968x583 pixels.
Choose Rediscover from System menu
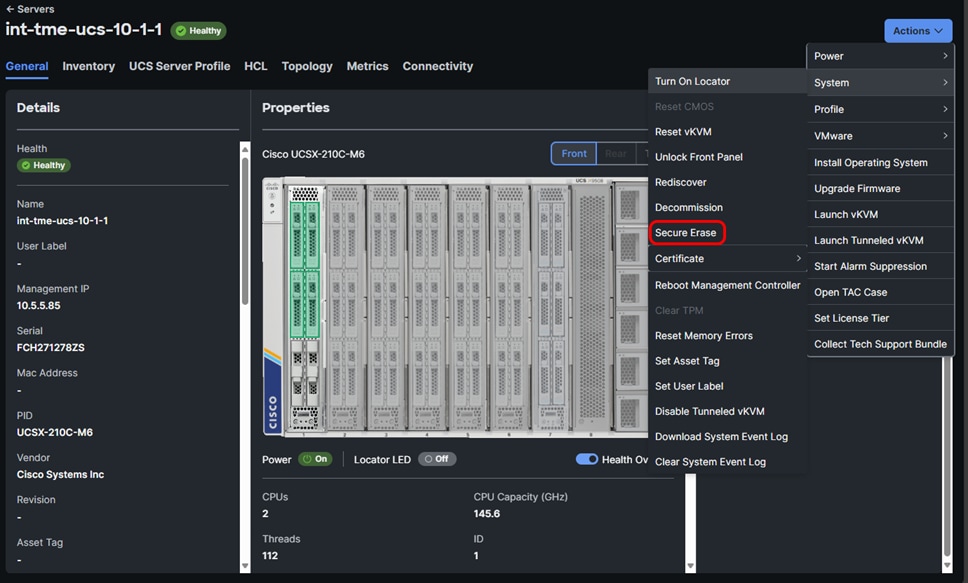pos(727,183)
